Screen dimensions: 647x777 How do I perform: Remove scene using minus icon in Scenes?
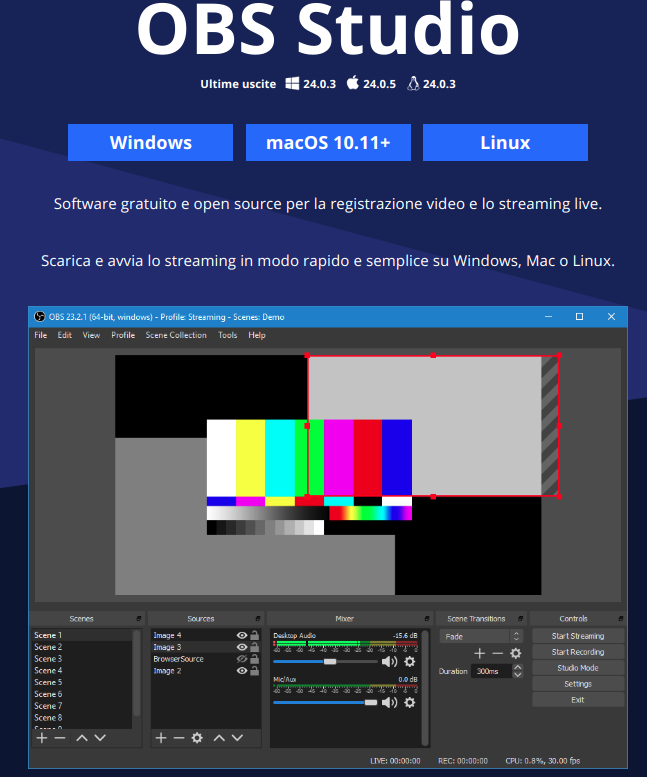point(60,737)
